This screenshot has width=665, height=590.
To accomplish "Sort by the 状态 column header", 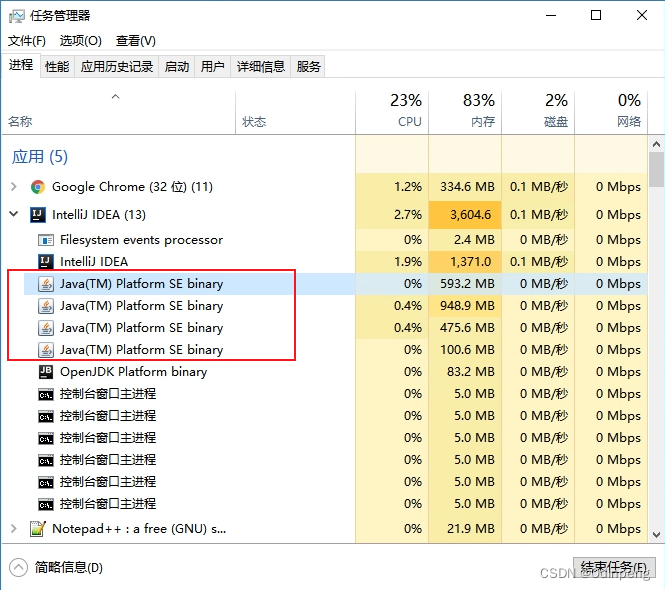I will pos(295,112).
